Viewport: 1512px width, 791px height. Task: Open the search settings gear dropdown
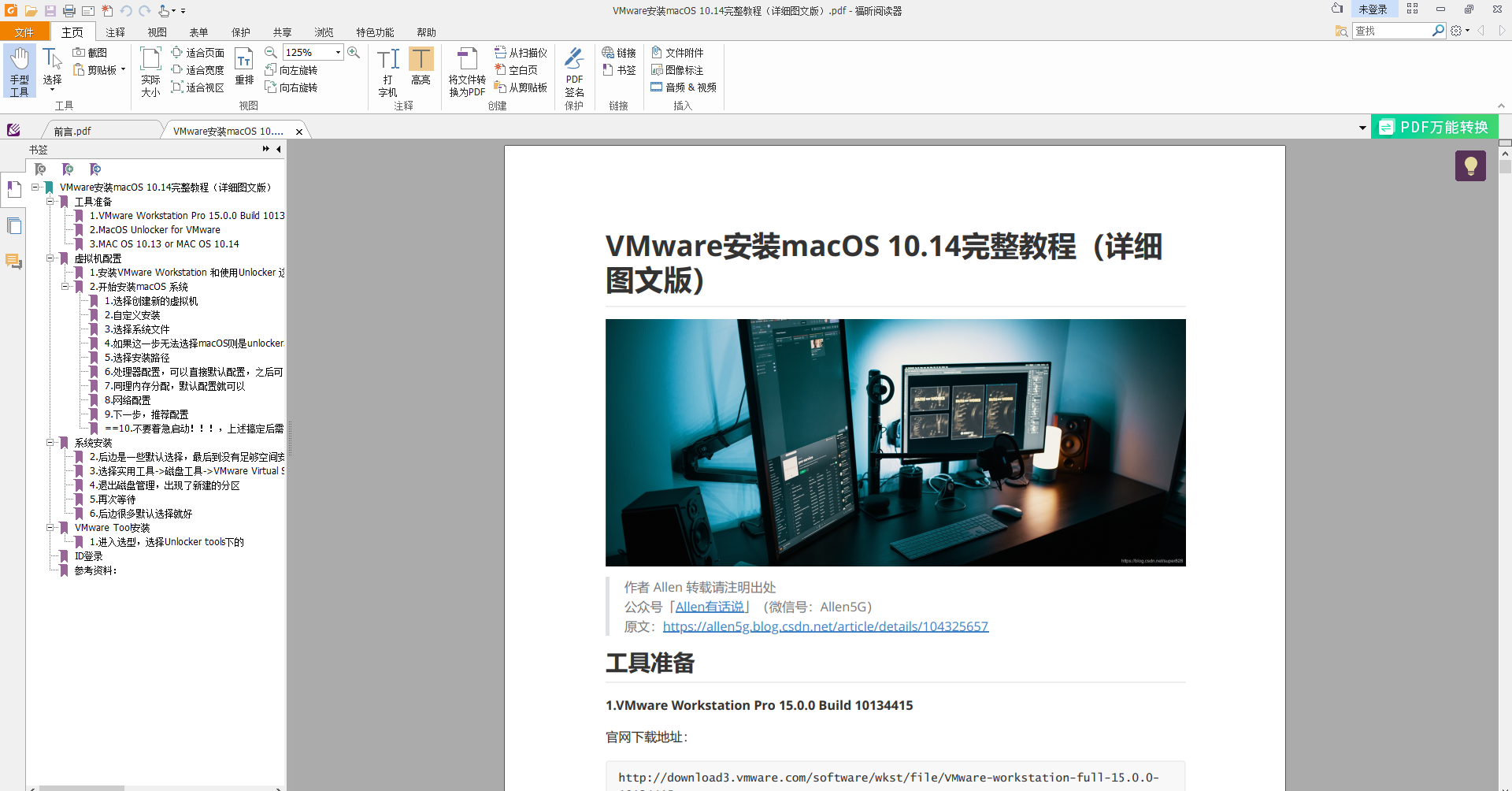1460,31
